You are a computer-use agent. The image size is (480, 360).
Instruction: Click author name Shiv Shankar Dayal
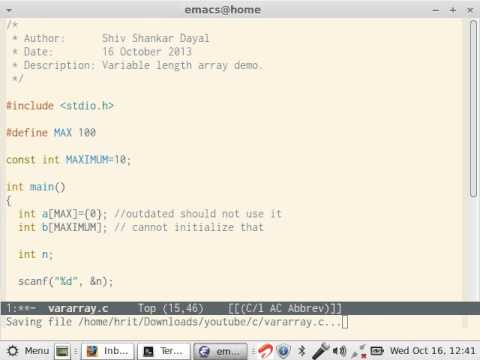pyautogui.click(x=156, y=38)
